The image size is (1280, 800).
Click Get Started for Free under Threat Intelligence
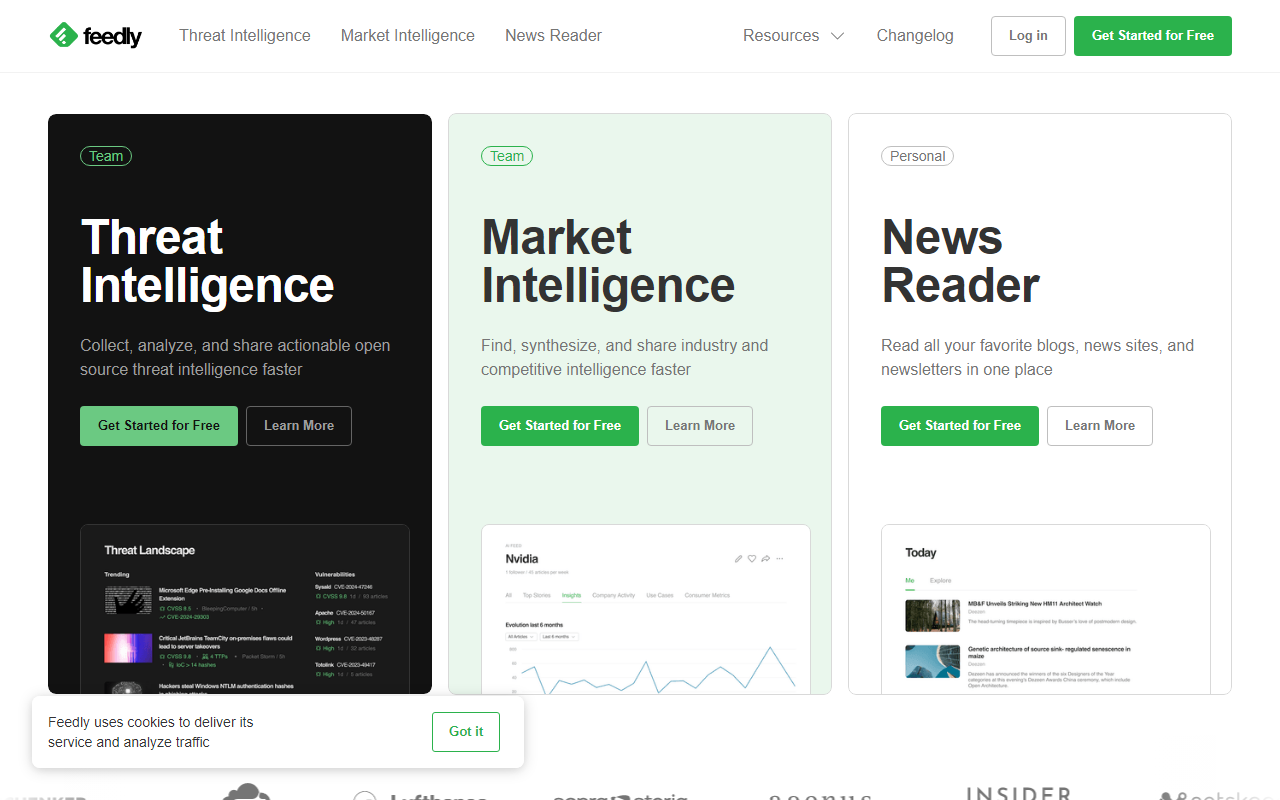coord(159,426)
